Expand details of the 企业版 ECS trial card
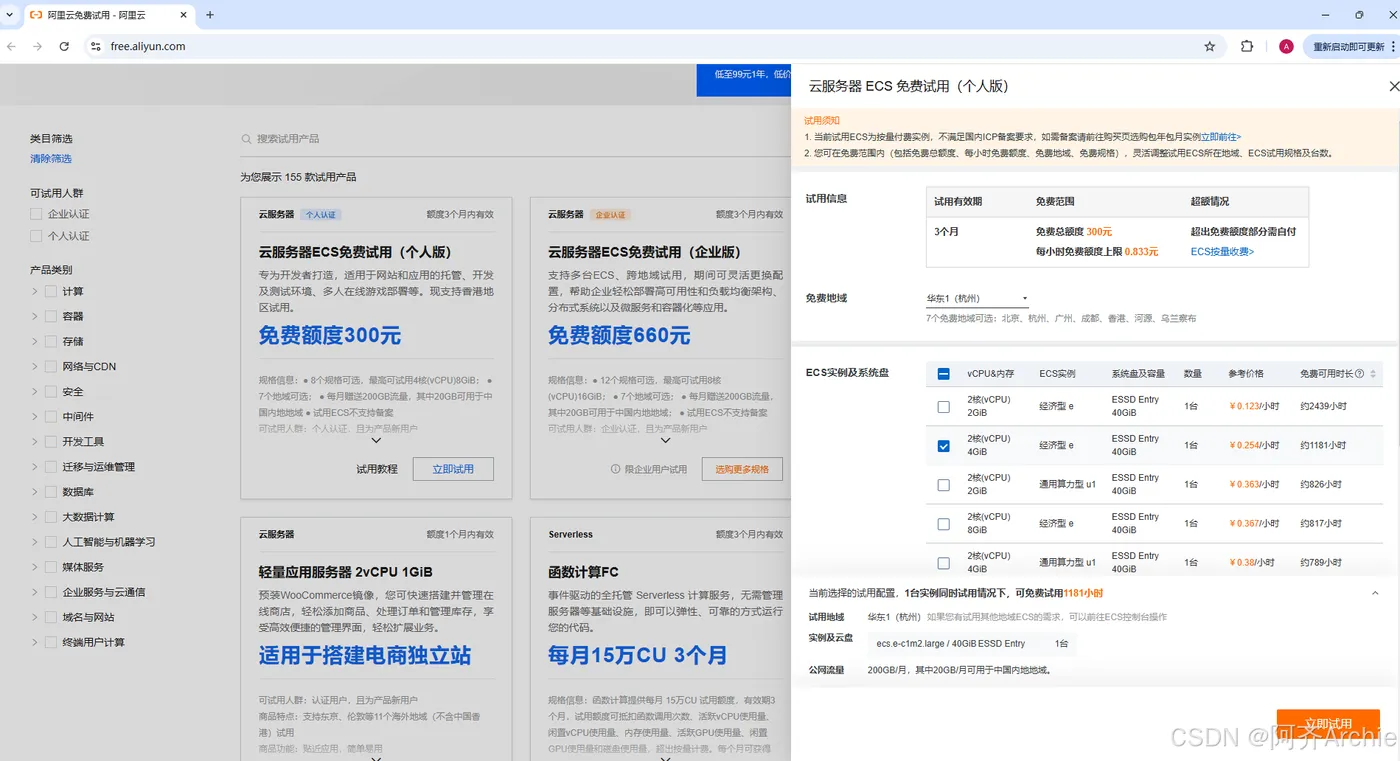This screenshot has width=1400, height=761. [665, 440]
